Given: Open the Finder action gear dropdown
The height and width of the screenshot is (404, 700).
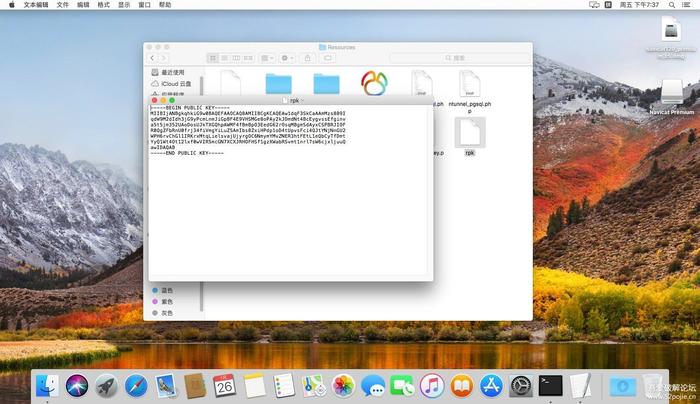Looking at the screenshot, I should pyautogui.click(x=287, y=58).
